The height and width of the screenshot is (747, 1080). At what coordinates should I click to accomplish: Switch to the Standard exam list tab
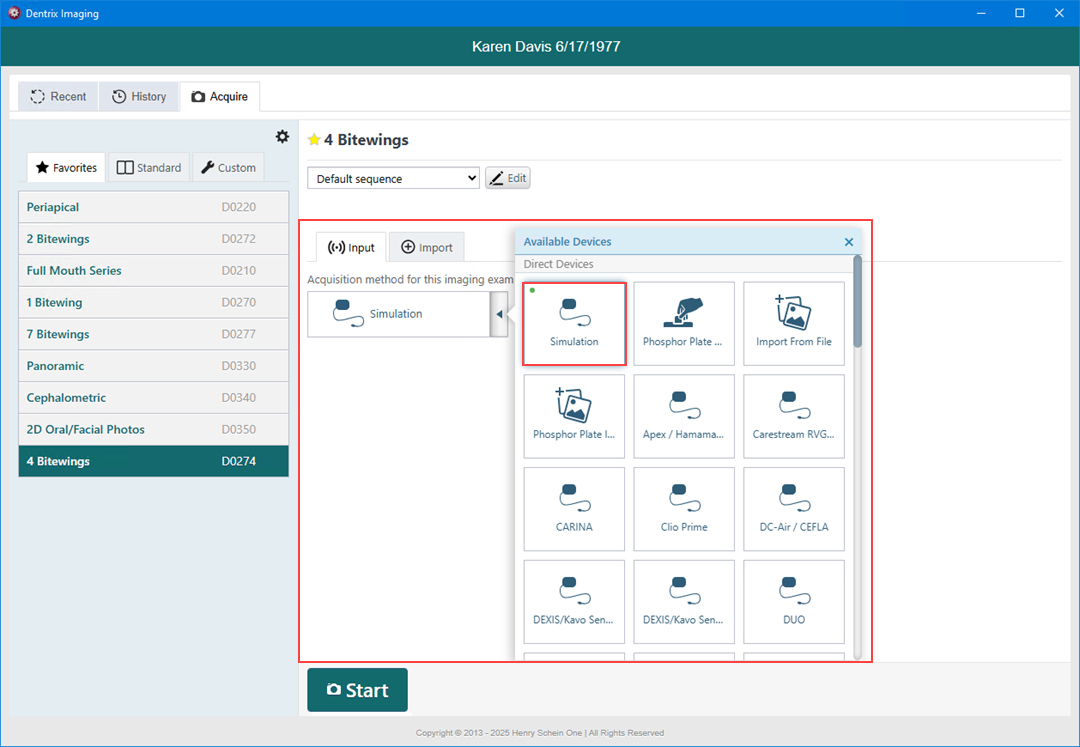149,168
